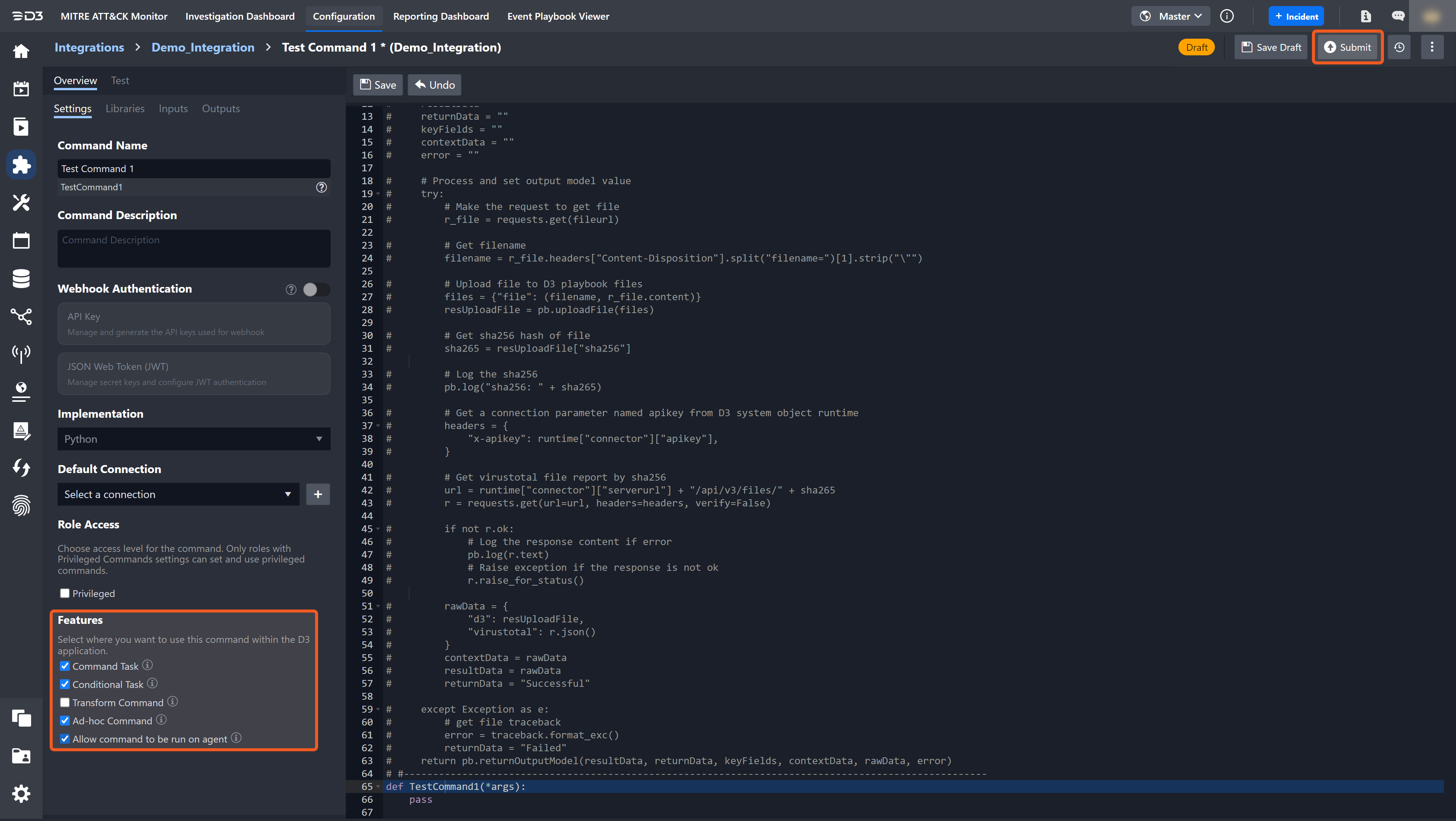Screen dimensions: 1456x821
Task: Click the Submit button
Action: coord(1348,47)
